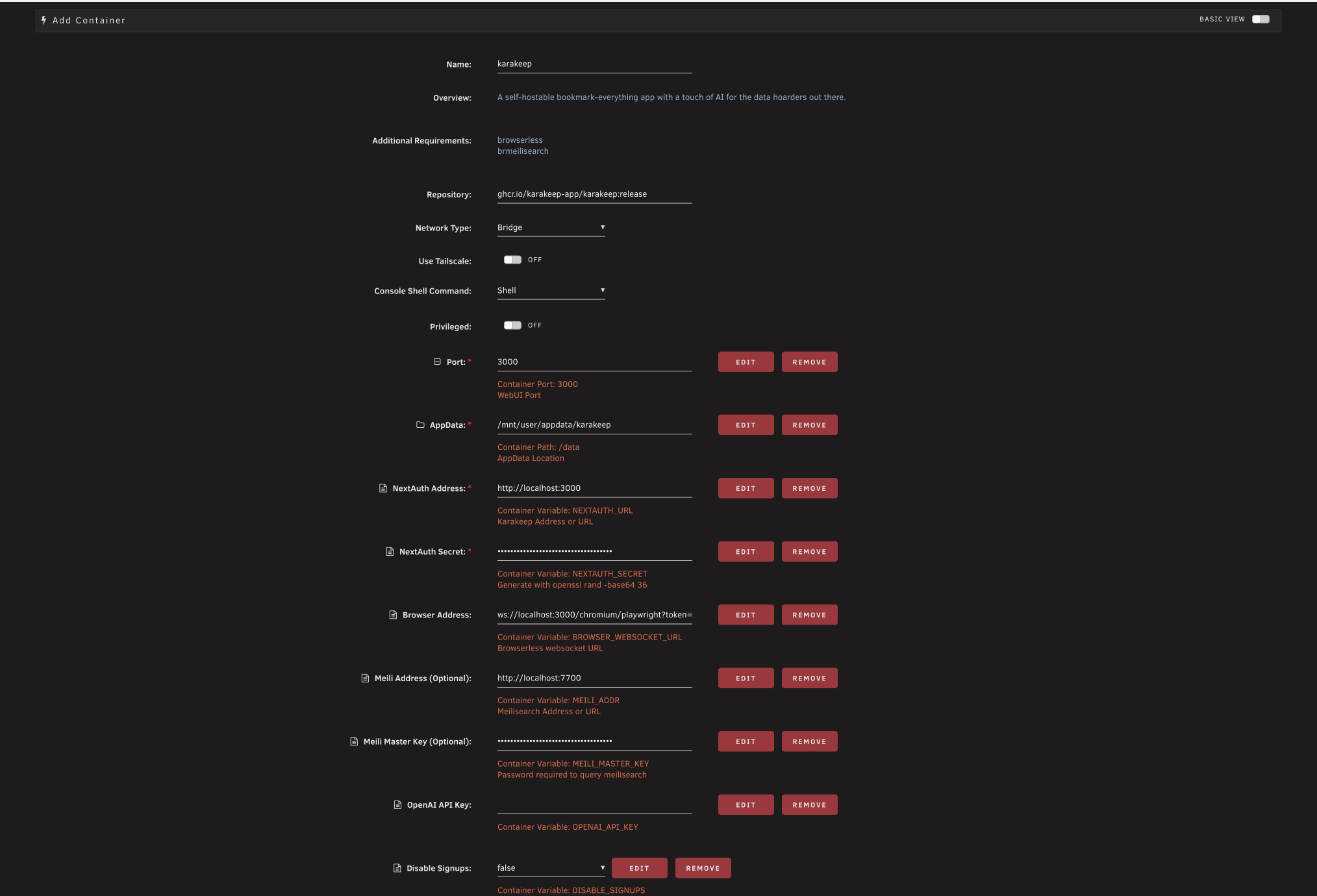Click the lightning bolt Add Container icon
The width and height of the screenshot is (1317, 896).
pos(44,21)
